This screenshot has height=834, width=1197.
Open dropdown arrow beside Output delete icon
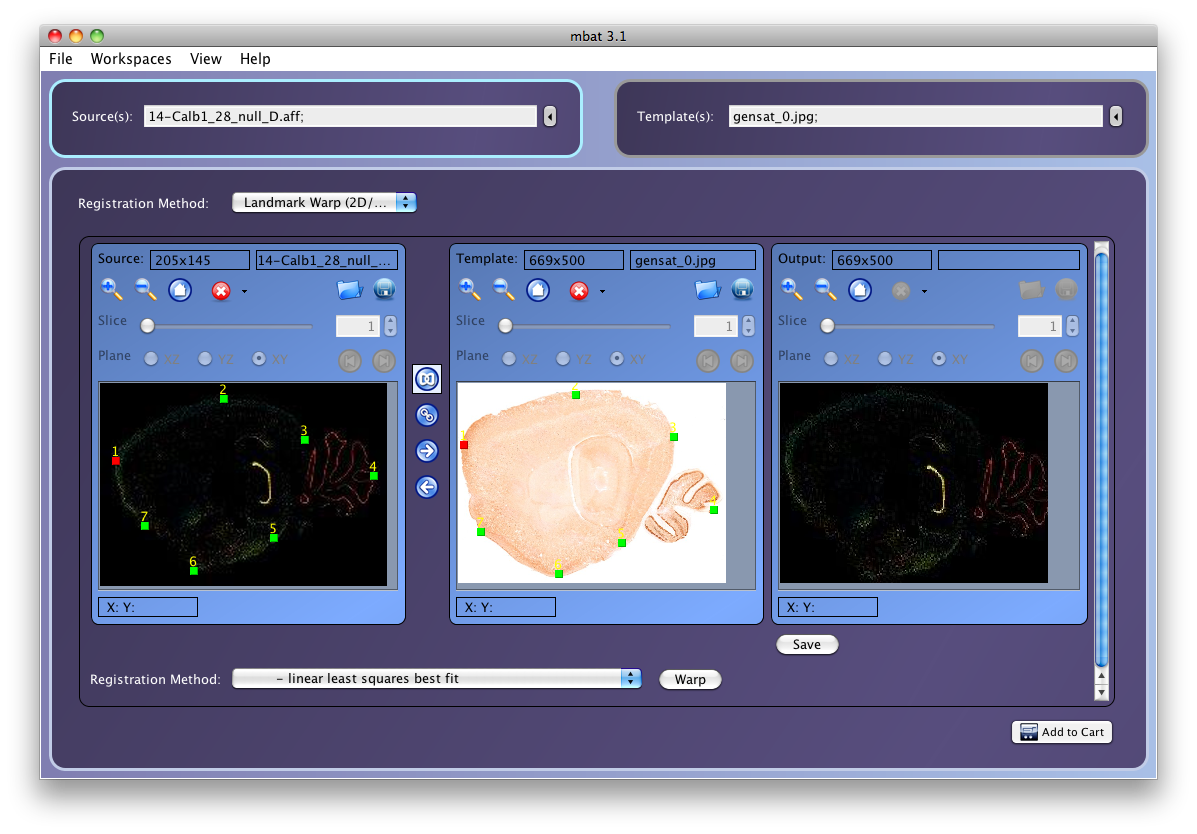(x=924, y=291)
